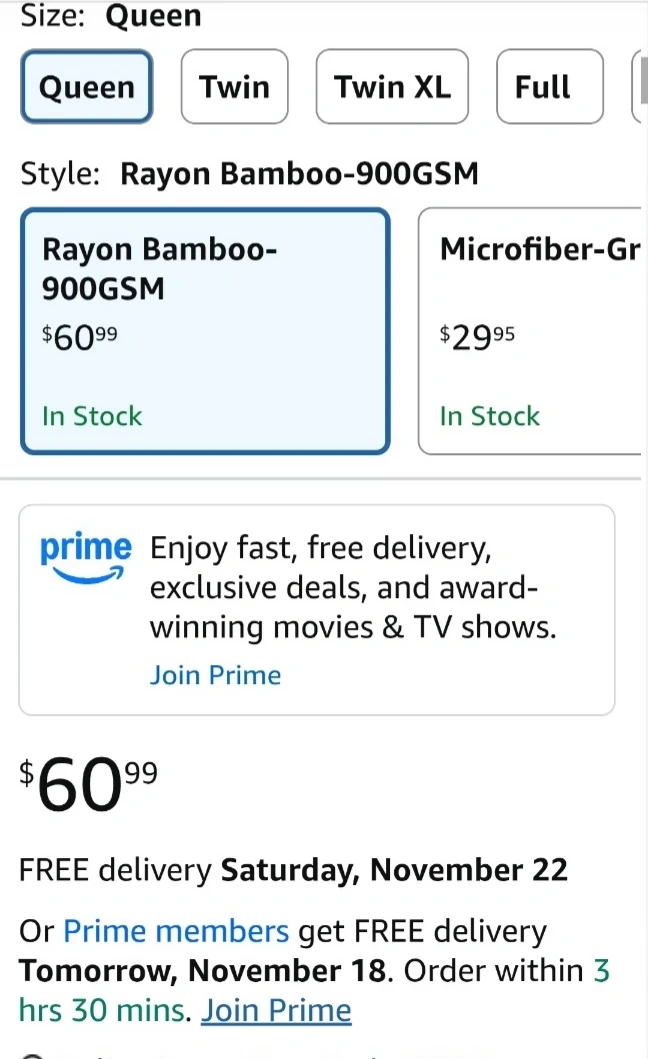Click In Stock on the Rayon Bamboo card

92,416
